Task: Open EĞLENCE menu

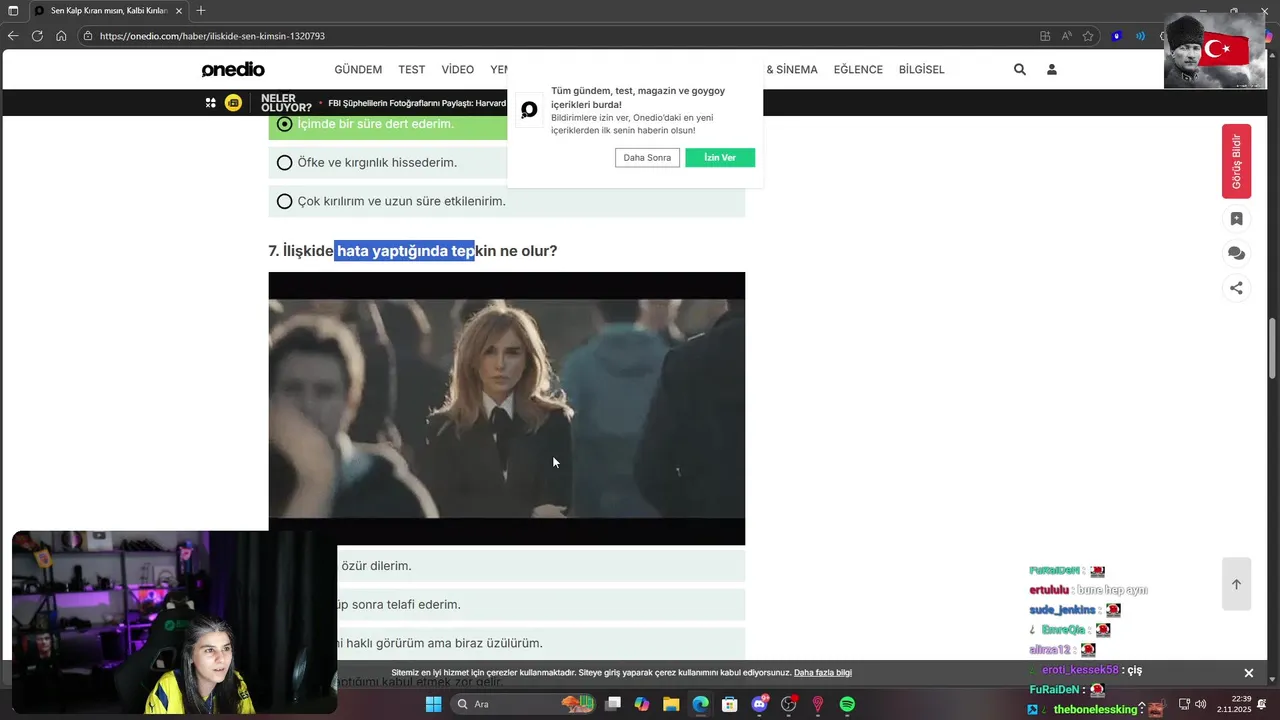Action: click(x=858, y=70)
